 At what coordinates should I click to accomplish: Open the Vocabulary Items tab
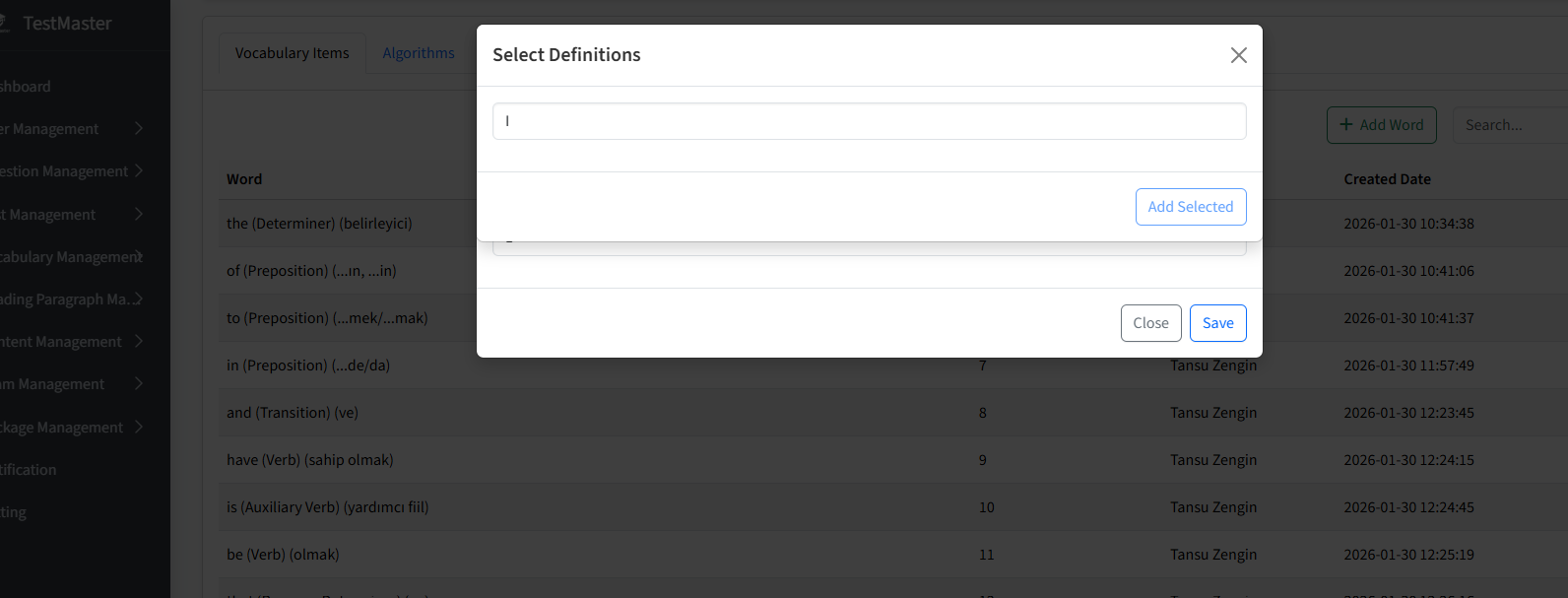292,53
